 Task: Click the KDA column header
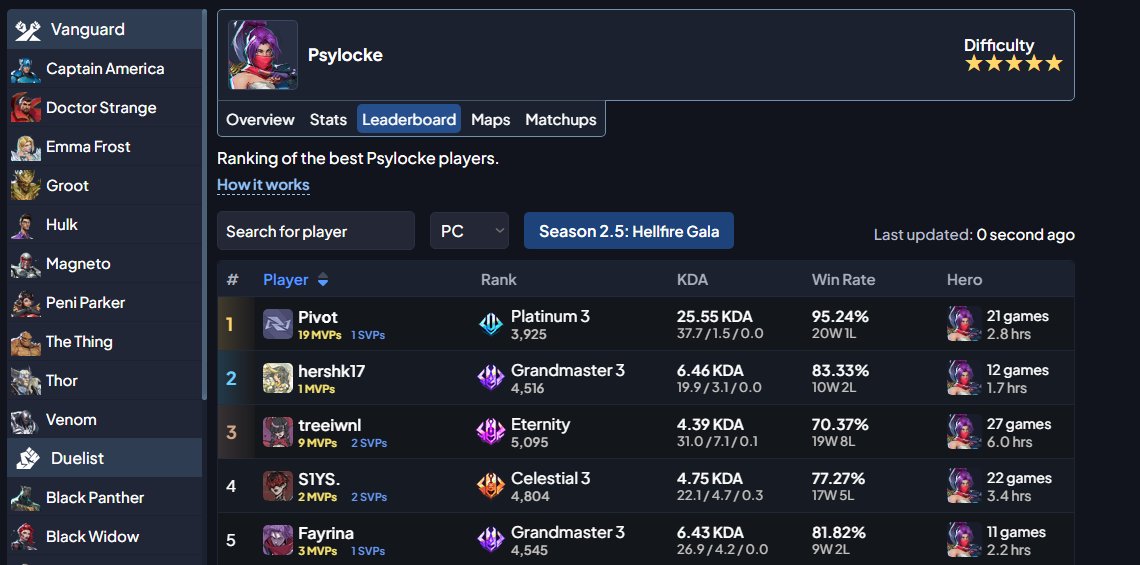point(692,280)
